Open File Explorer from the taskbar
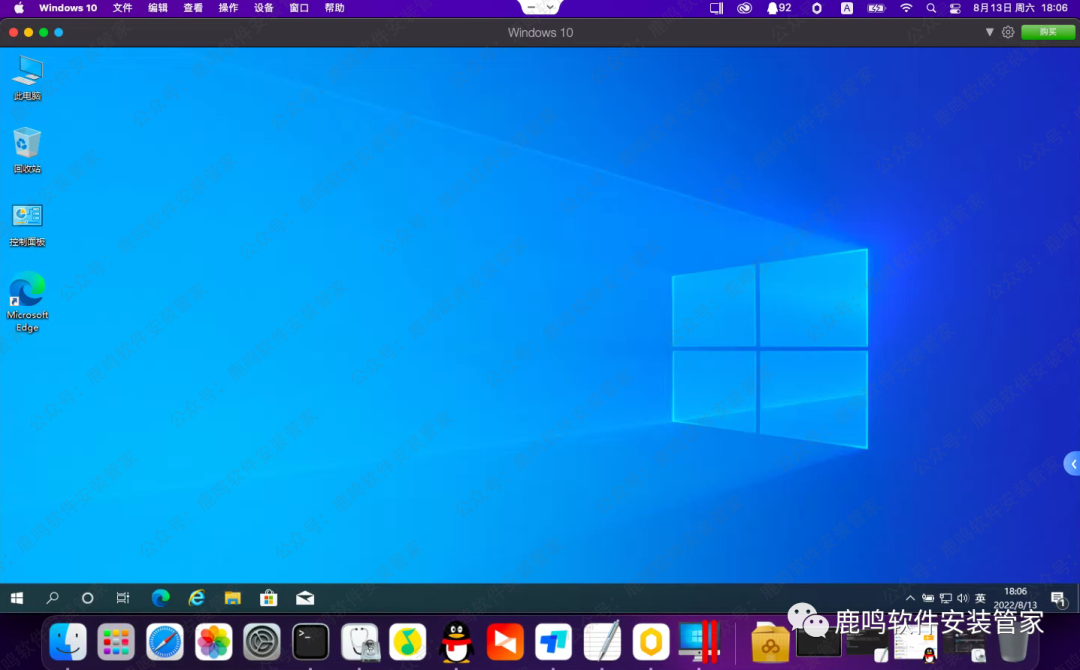This screenshot has height=670, width=1080. point(233,598)
